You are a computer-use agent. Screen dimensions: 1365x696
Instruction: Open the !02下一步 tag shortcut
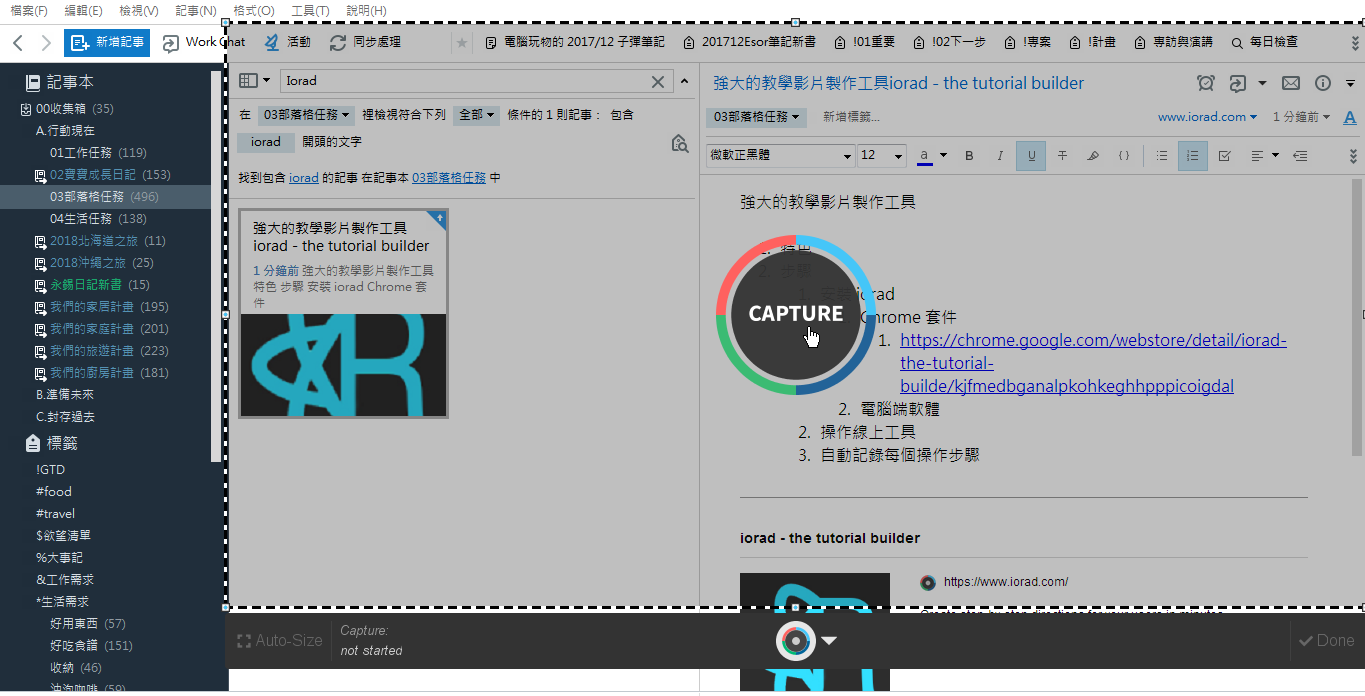click(949, 42)
